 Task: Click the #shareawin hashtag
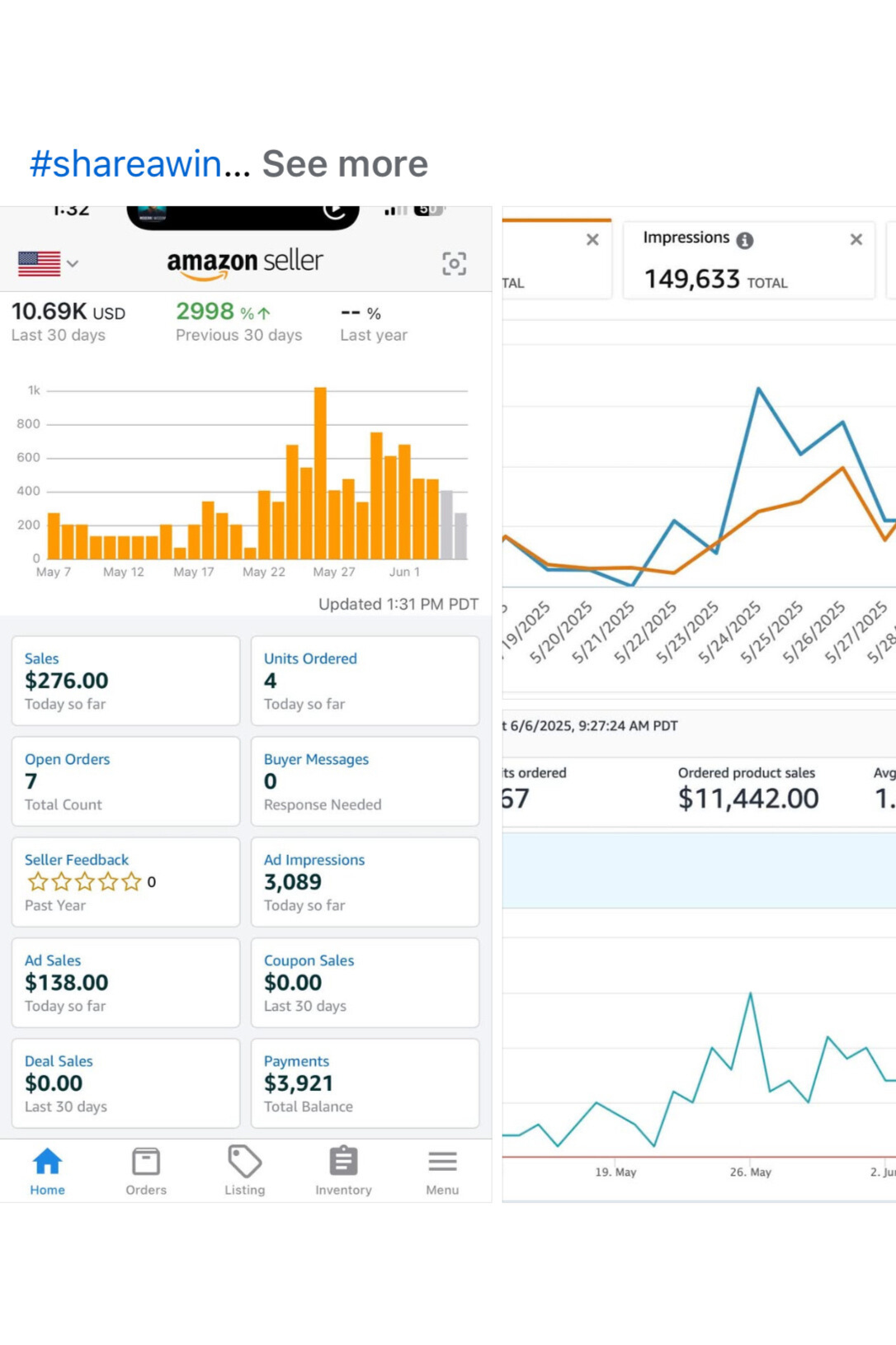click(125, 164)
